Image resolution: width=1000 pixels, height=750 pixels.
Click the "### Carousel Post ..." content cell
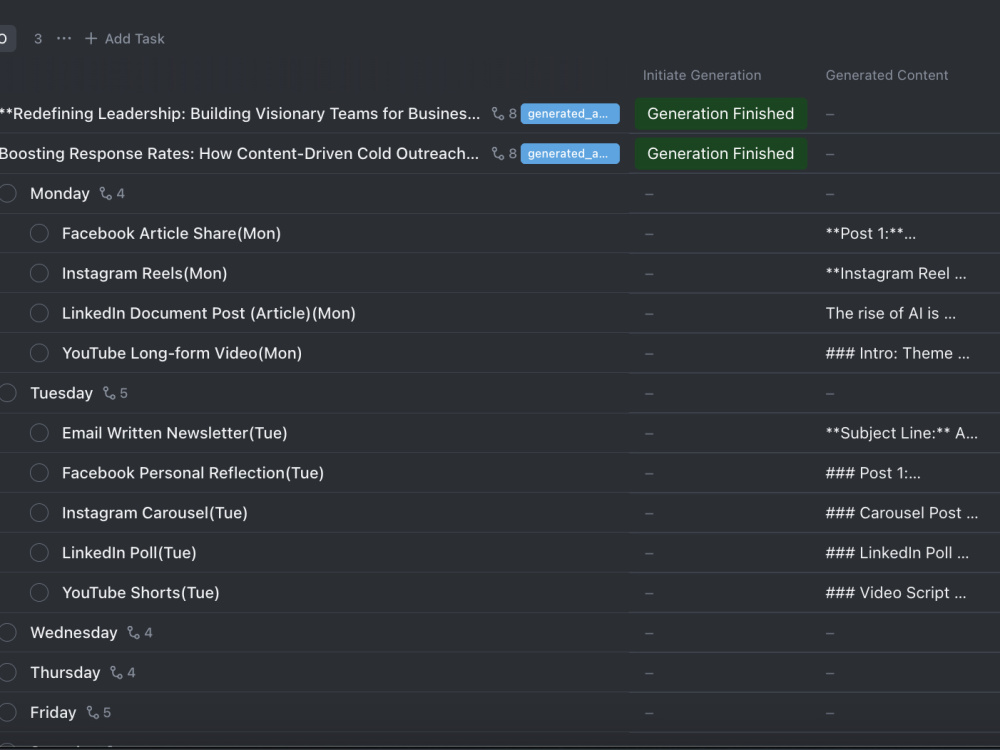coord(901,513)
